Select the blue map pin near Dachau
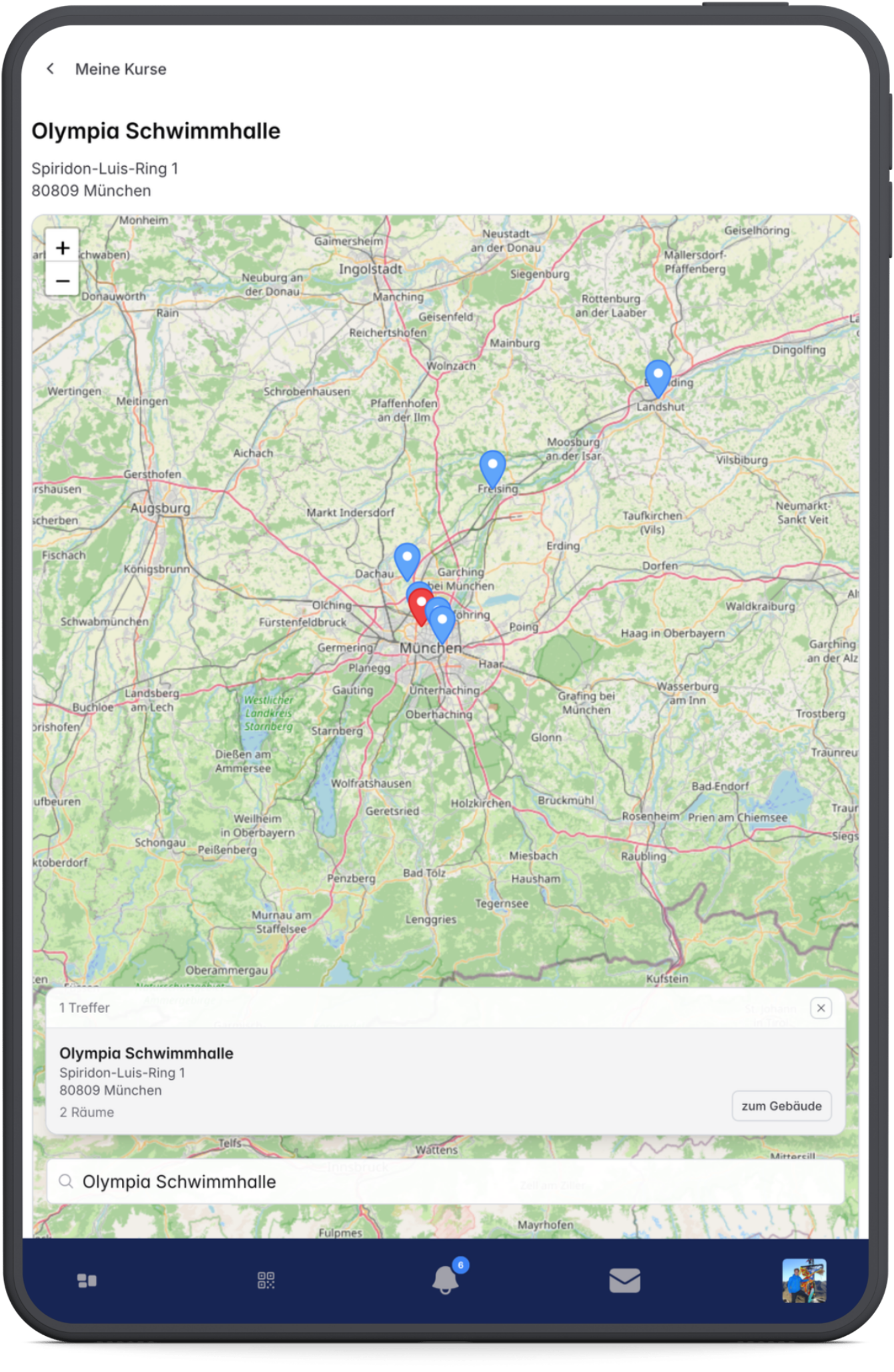This screenshot has width=894, height=1372. pyautogui.click(x=407, y=561)
